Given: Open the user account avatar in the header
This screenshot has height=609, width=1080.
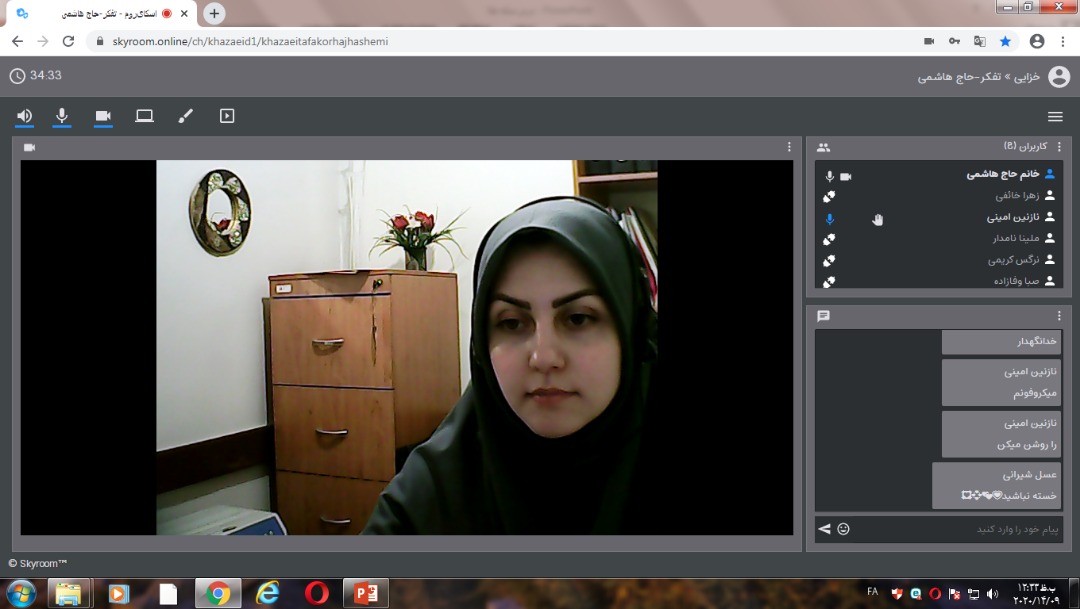Looking at the screenshot, I should [1058, 77].
